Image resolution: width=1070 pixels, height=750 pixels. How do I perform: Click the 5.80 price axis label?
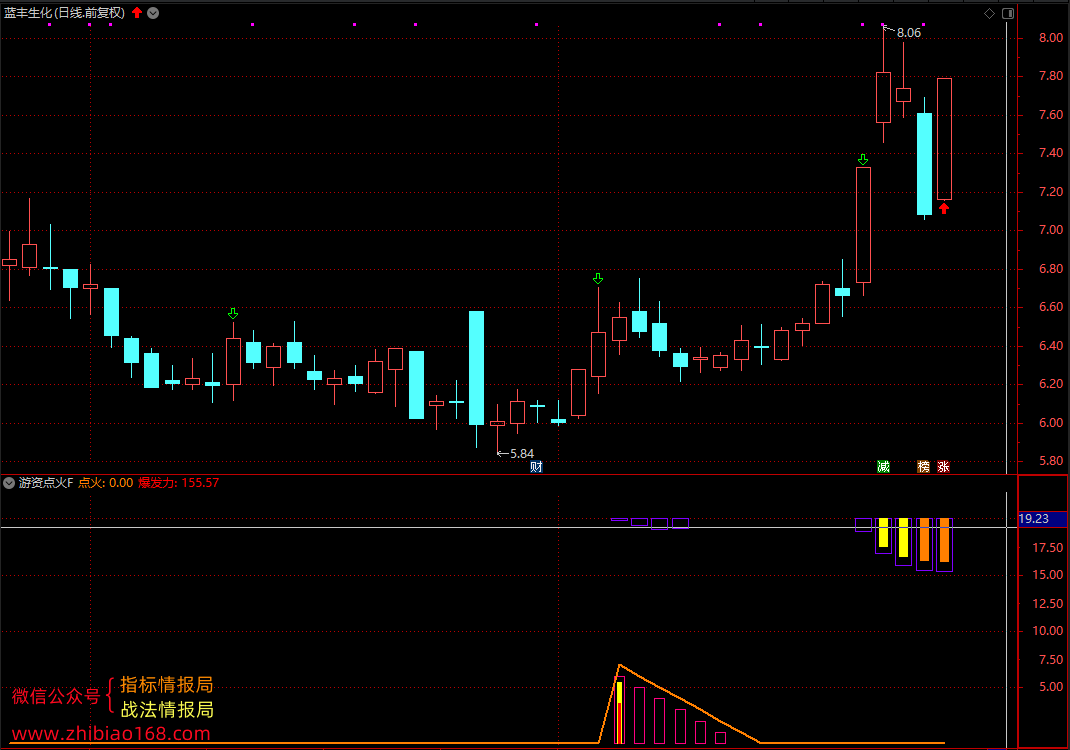coord(1051,462)
